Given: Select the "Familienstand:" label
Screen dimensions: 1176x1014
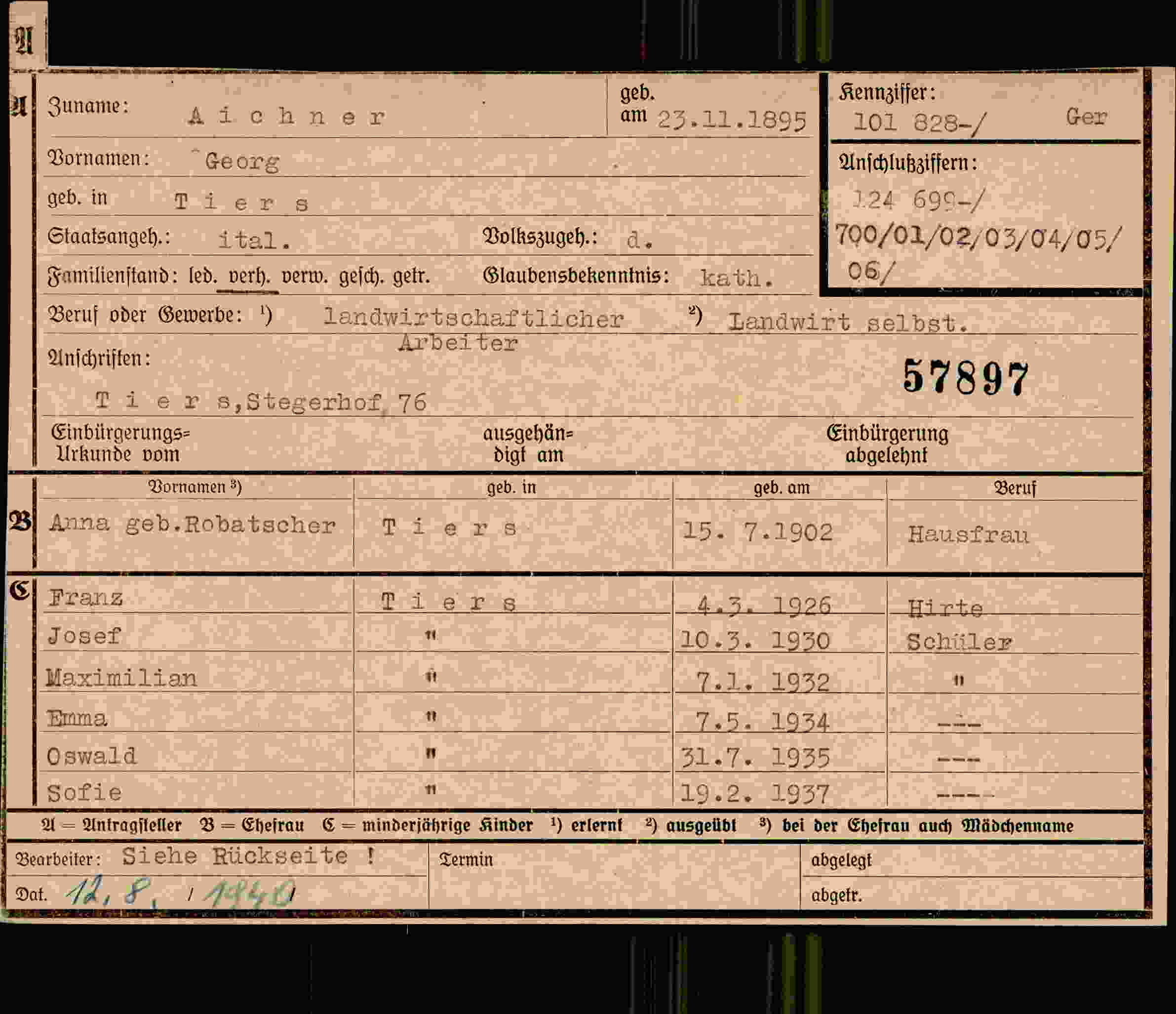Looking at the screenshot, I should tap(113, 276).
